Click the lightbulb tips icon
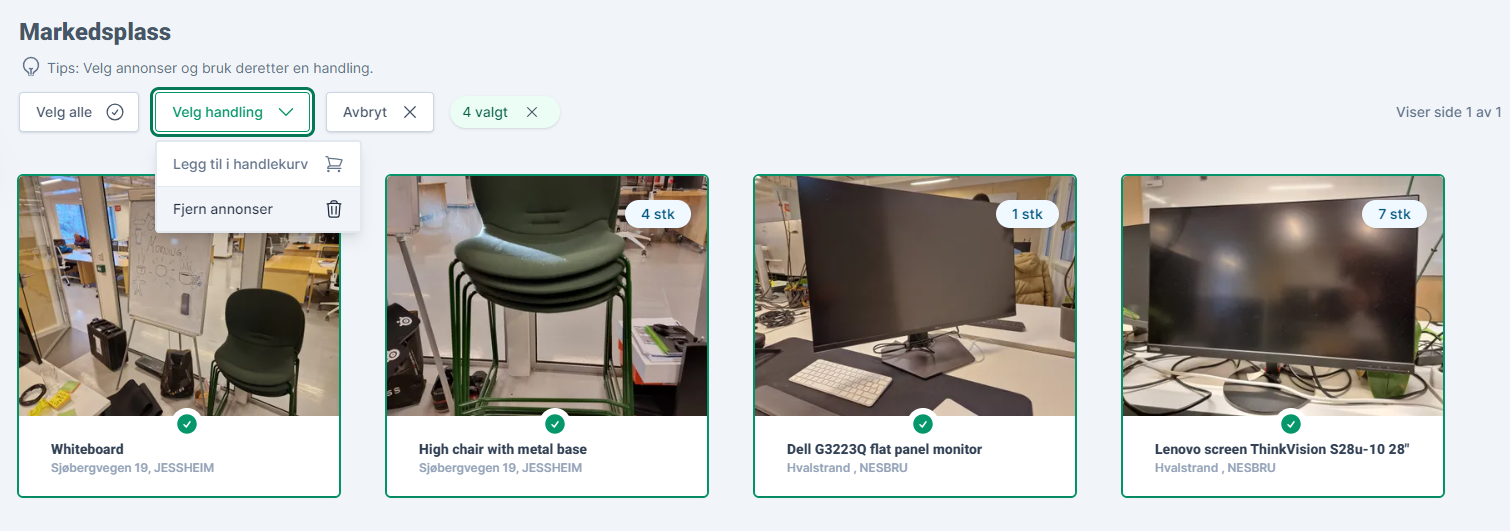Screen dimensions: 1510x531 point(31,67)
